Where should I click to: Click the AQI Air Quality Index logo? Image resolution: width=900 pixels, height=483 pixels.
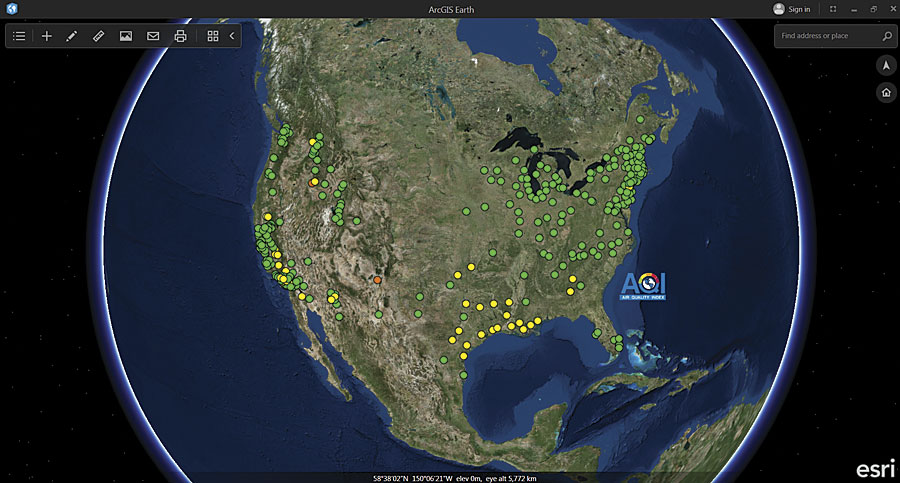pos(643,286)
